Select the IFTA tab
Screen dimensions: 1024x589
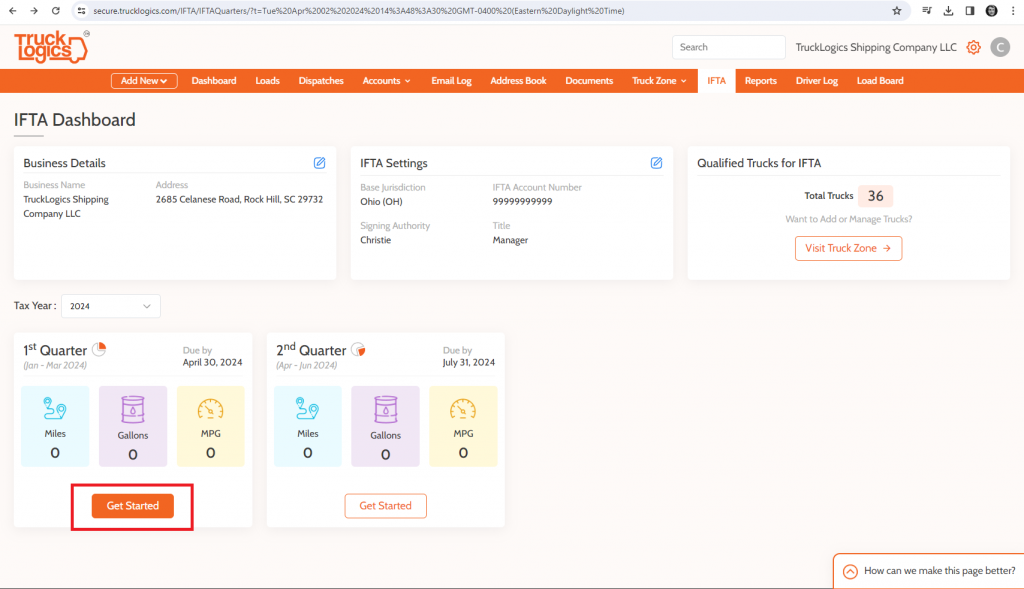tap(716, 80)
